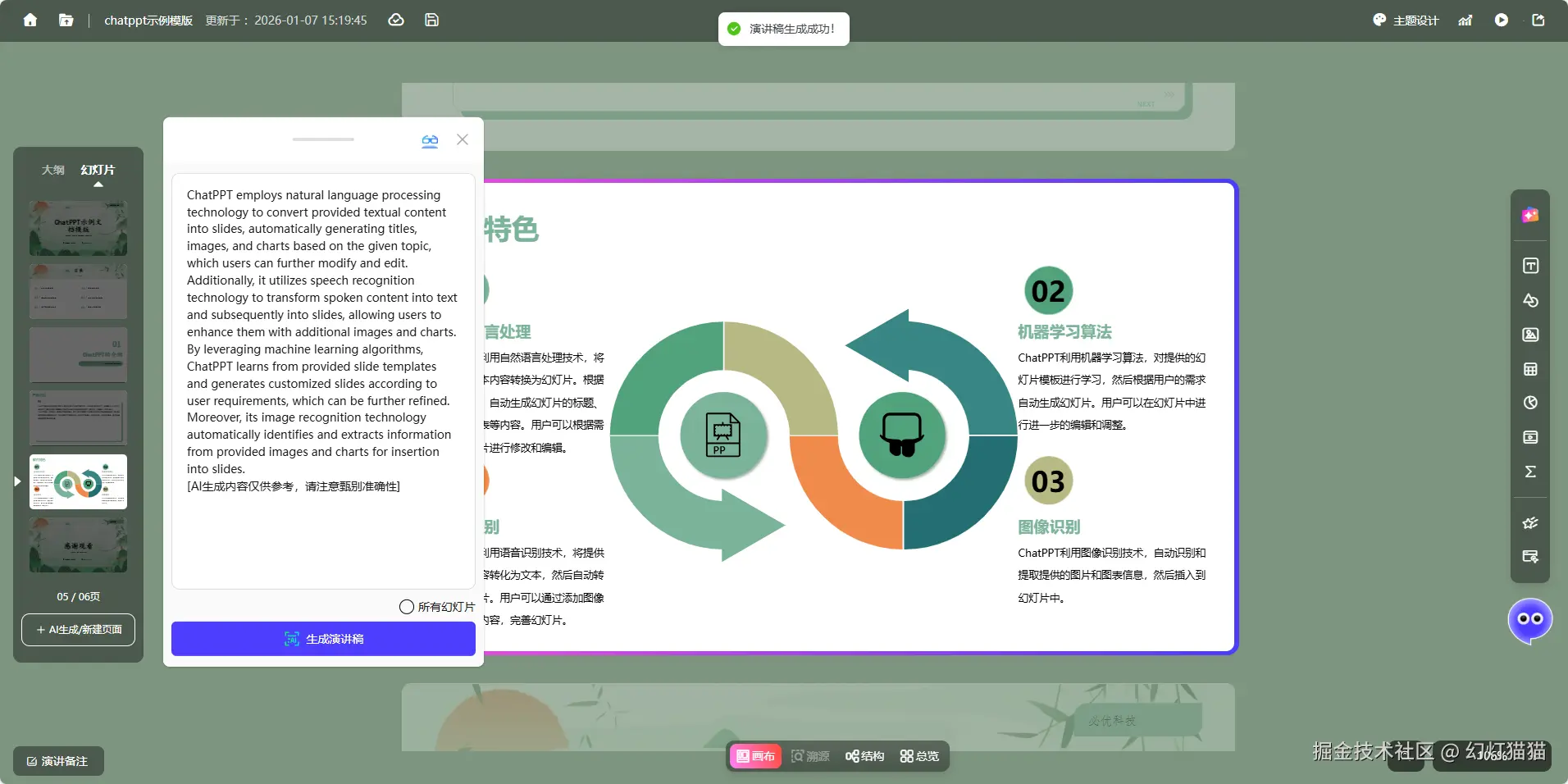Open the file folder icon in top bar
Viewport: 1568px width, 784px height.
[66, 20]
